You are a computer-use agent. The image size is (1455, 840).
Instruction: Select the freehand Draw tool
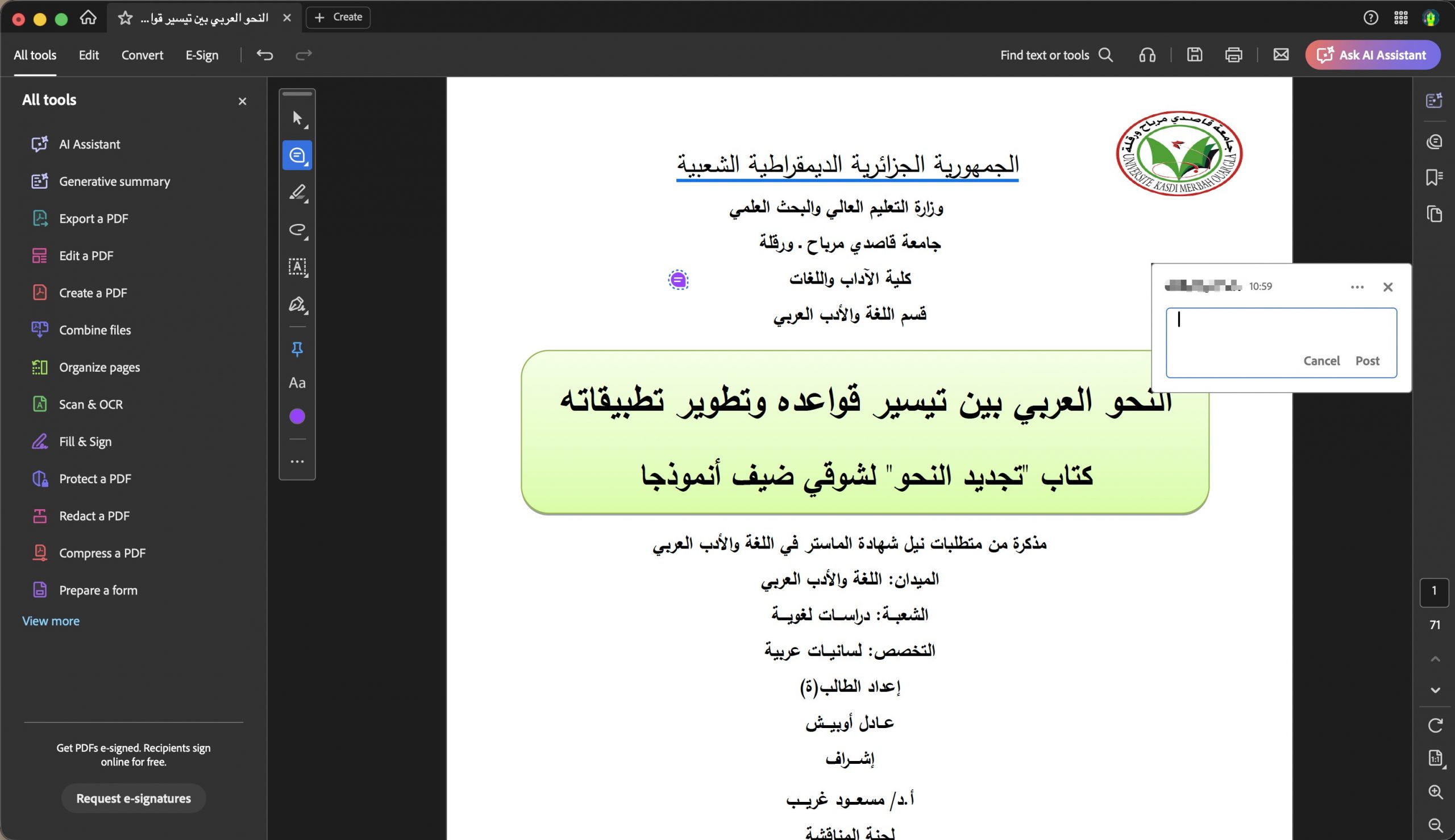(297, 230)
